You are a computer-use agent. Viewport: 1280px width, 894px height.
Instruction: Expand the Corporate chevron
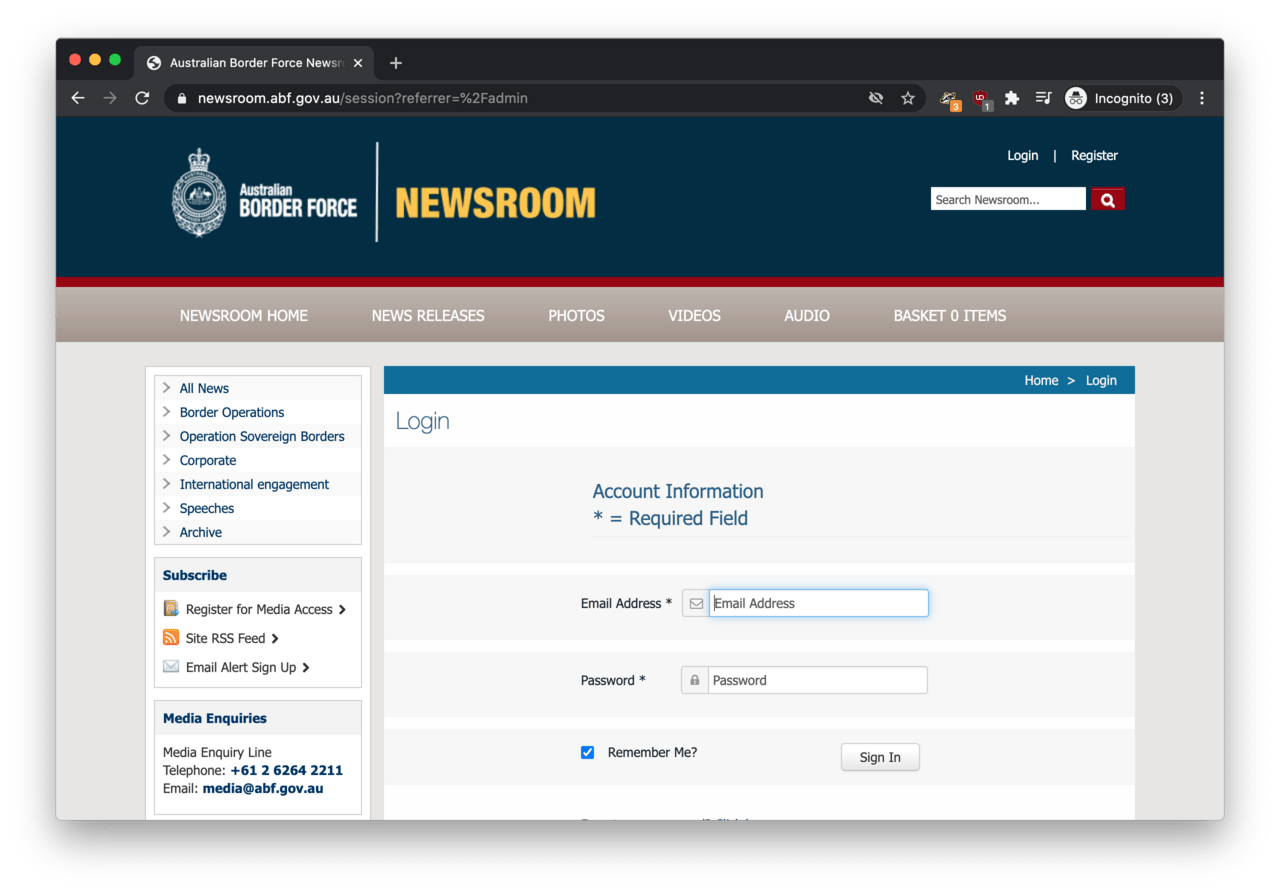(166, 460)
